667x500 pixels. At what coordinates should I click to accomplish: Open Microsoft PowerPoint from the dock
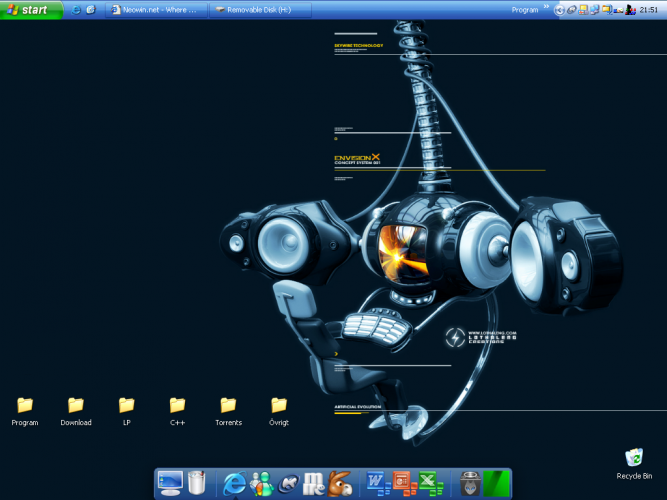(405, 484)
